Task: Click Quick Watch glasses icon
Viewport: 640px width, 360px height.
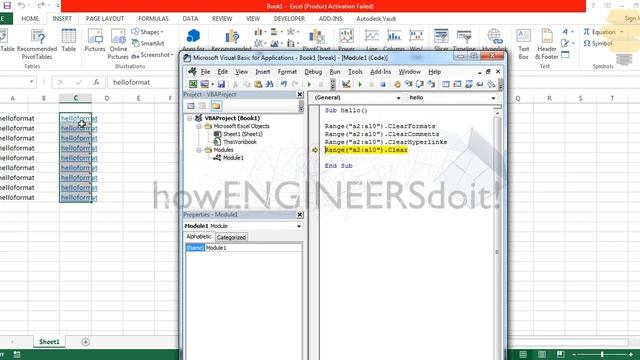Action: click(480, 84)
